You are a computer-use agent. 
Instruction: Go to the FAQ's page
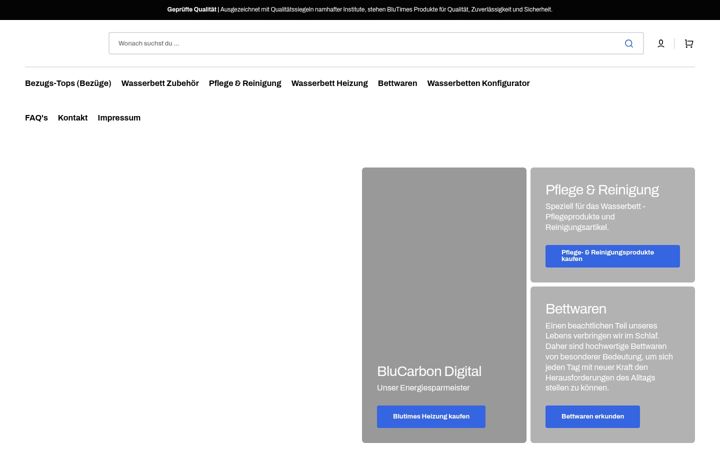pos(36,118)
